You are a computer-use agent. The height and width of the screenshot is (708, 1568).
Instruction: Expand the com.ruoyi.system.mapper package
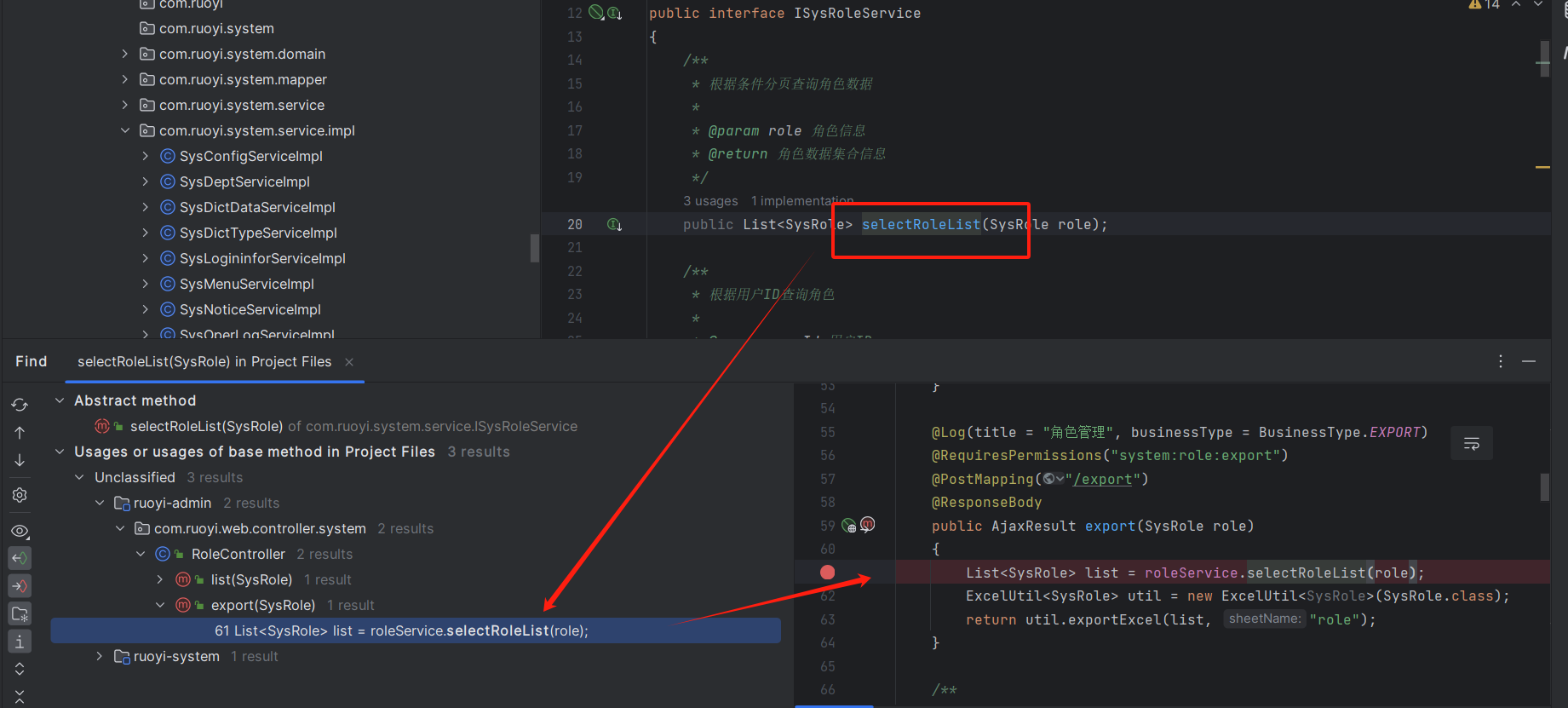click(124, 79)
